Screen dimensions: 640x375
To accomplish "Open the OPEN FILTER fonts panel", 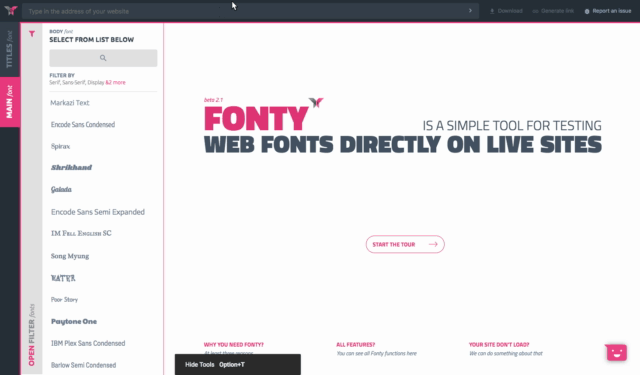I will pos(32,335).
